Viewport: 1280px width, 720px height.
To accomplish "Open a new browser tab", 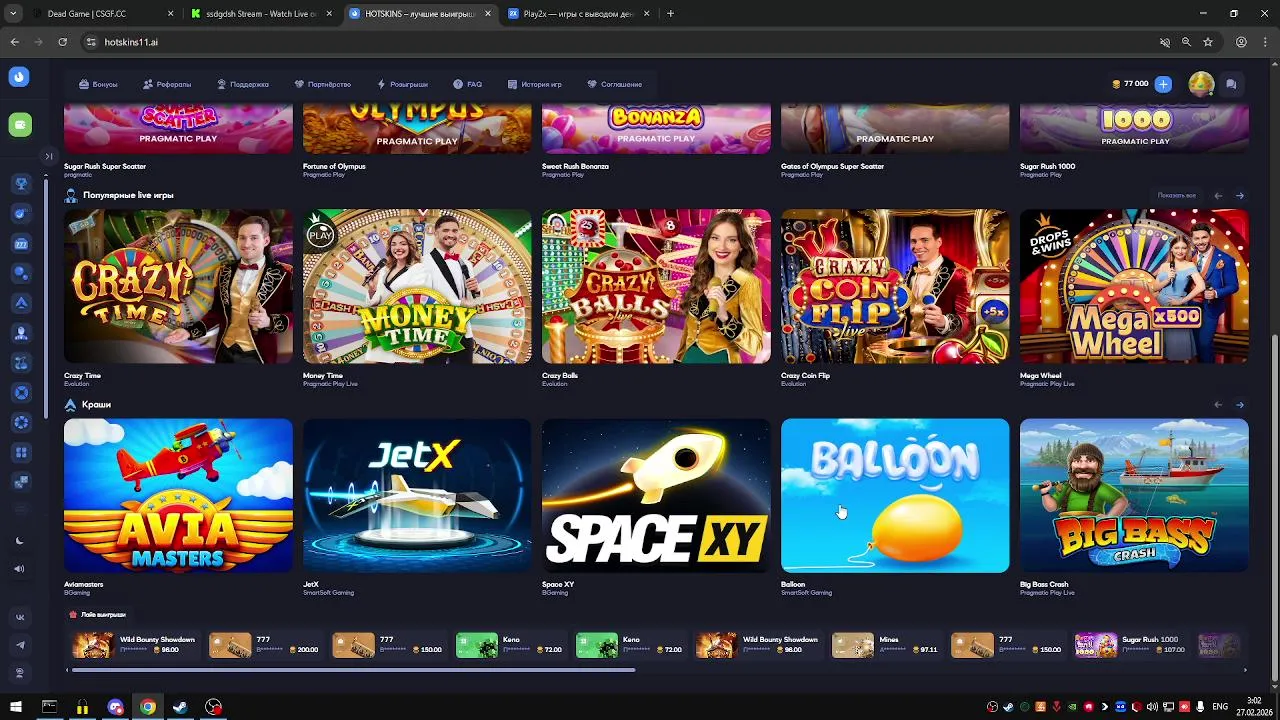I will (x=670, y=14).
